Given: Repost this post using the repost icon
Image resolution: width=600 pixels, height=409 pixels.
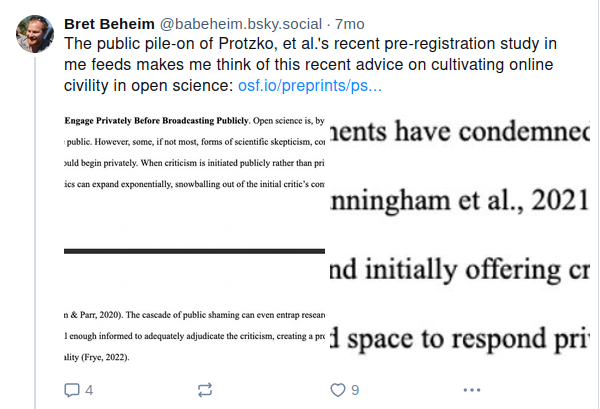Looking at the screenshot, I should 205,390.
